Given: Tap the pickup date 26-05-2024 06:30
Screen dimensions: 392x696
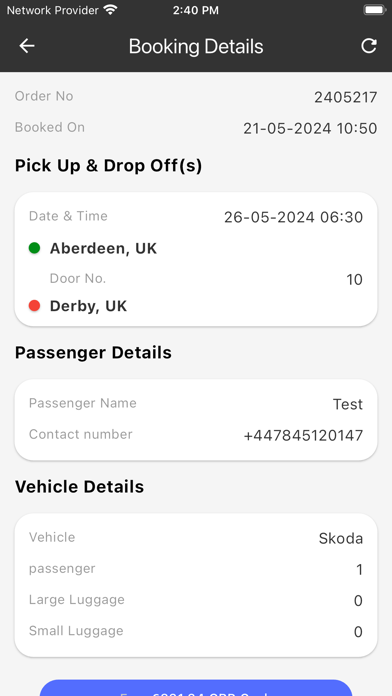Looking at the screenshot, I should click(x=293, y=217).
